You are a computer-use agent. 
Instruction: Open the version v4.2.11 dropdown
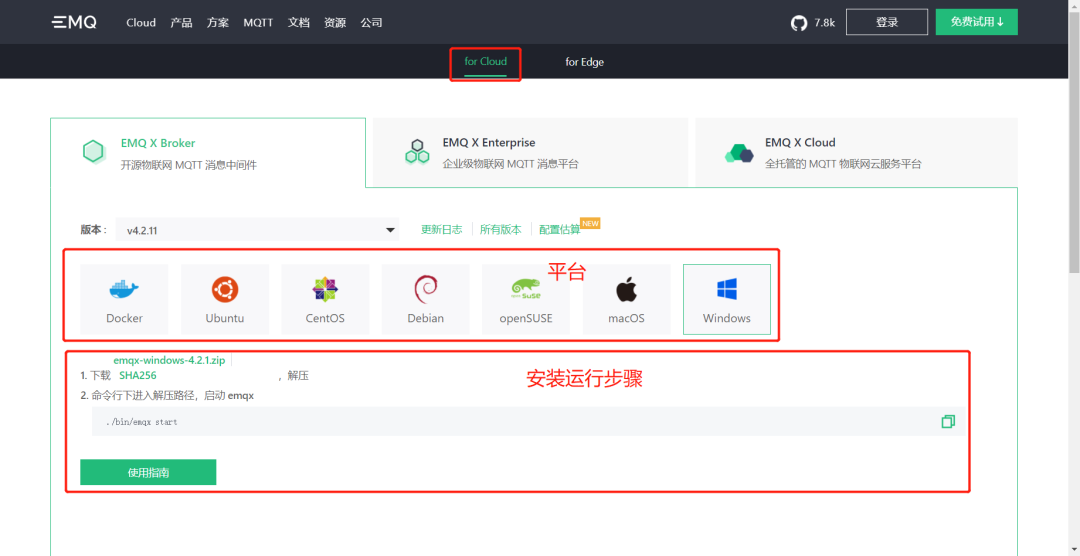click(x=257, y=230)
